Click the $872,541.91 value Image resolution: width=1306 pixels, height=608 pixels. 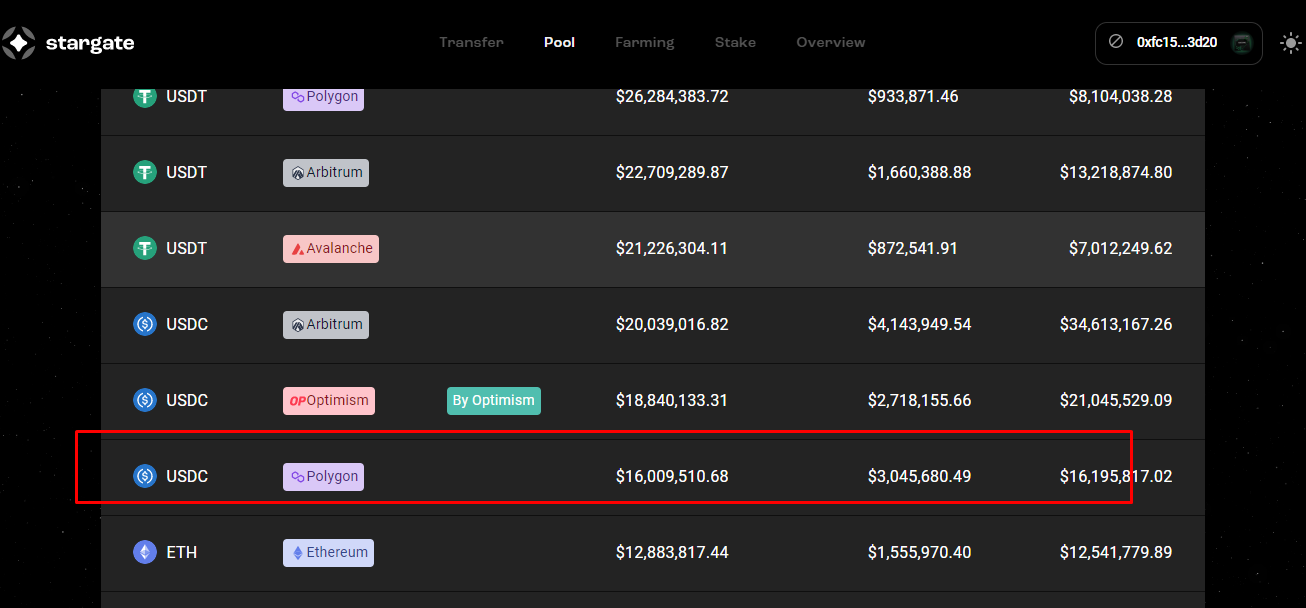tap(913, 248)
